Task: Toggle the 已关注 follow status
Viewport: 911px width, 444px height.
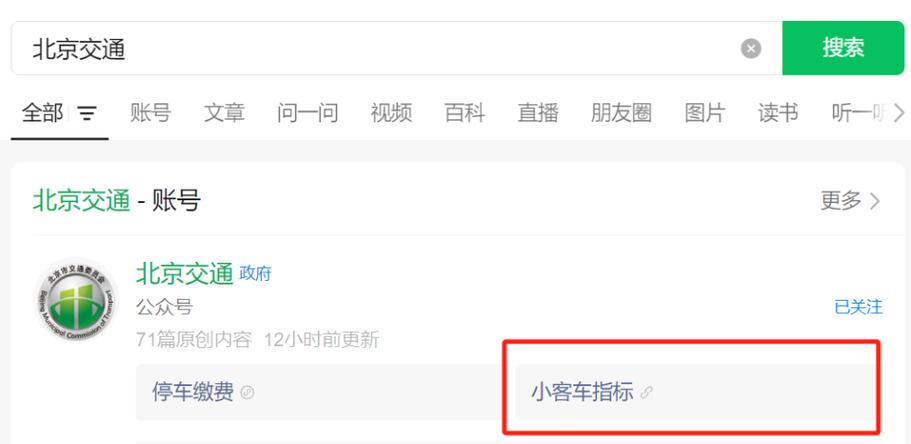Action: click(858, 307)
